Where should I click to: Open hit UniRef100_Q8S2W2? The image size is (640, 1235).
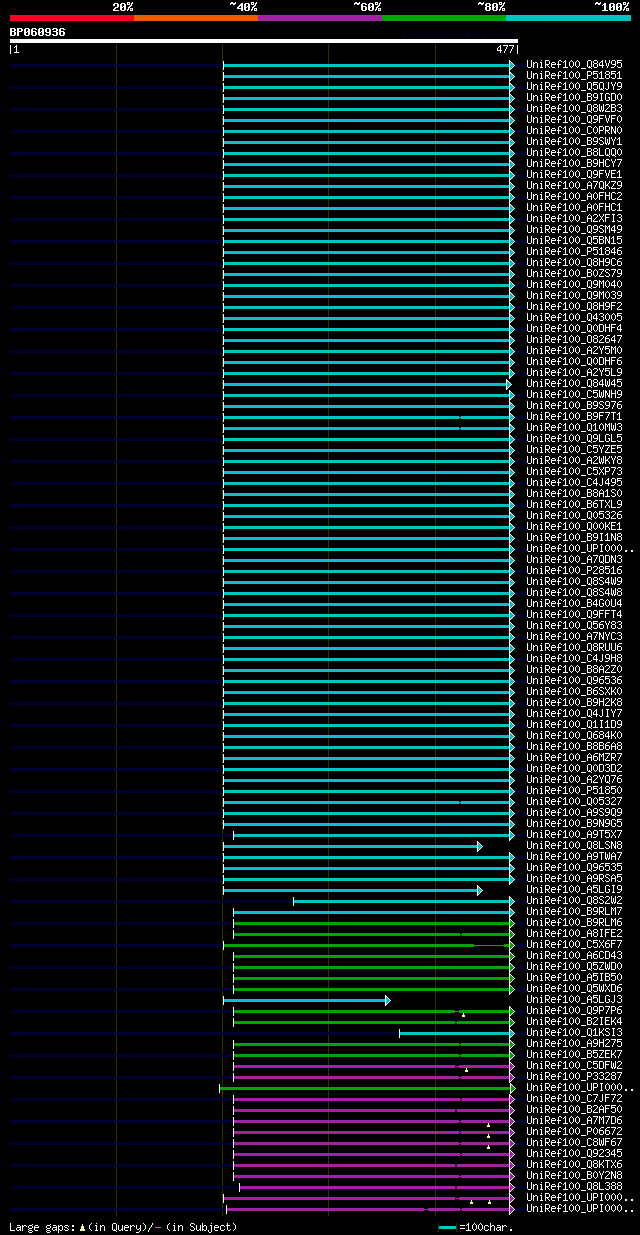click(x=574, y=900)
